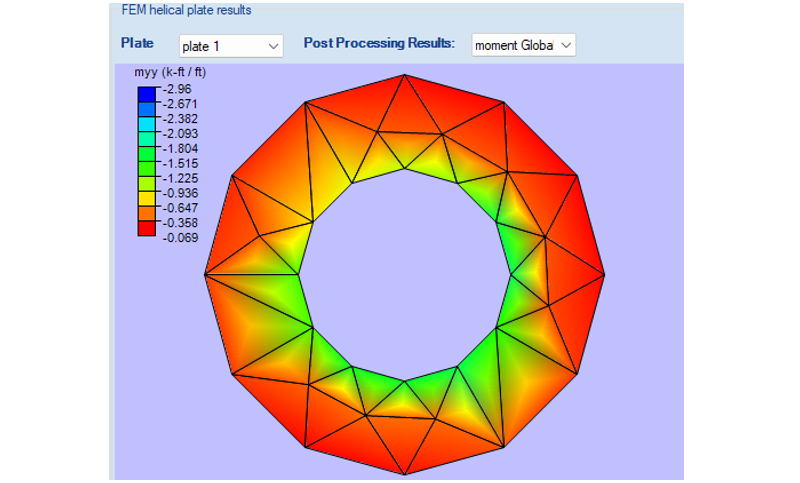Click the legend value -1.225
The image size is (800, 483).
180,179
